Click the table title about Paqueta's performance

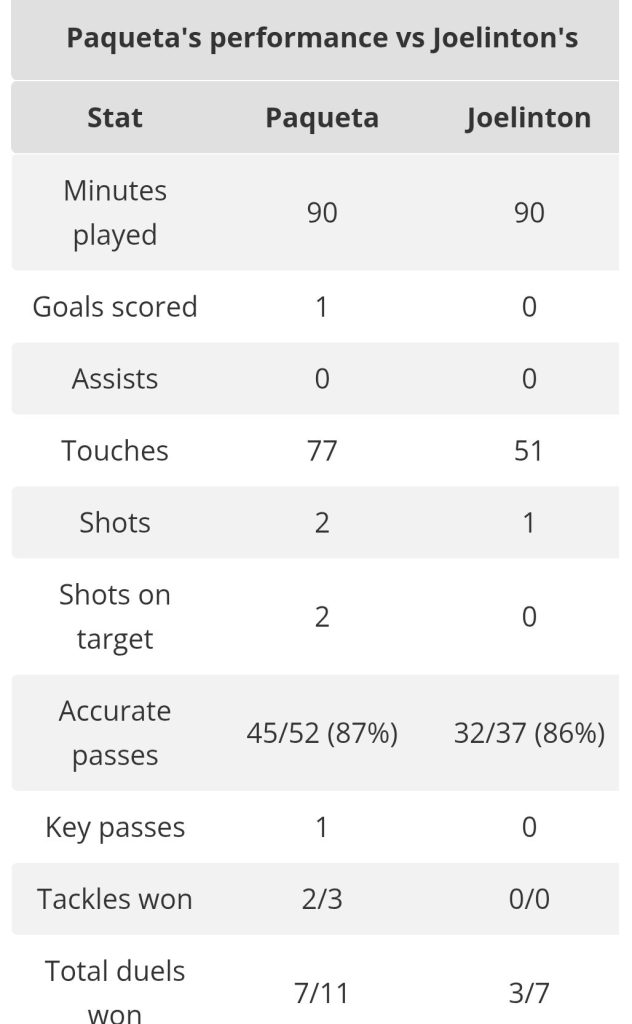321,39
